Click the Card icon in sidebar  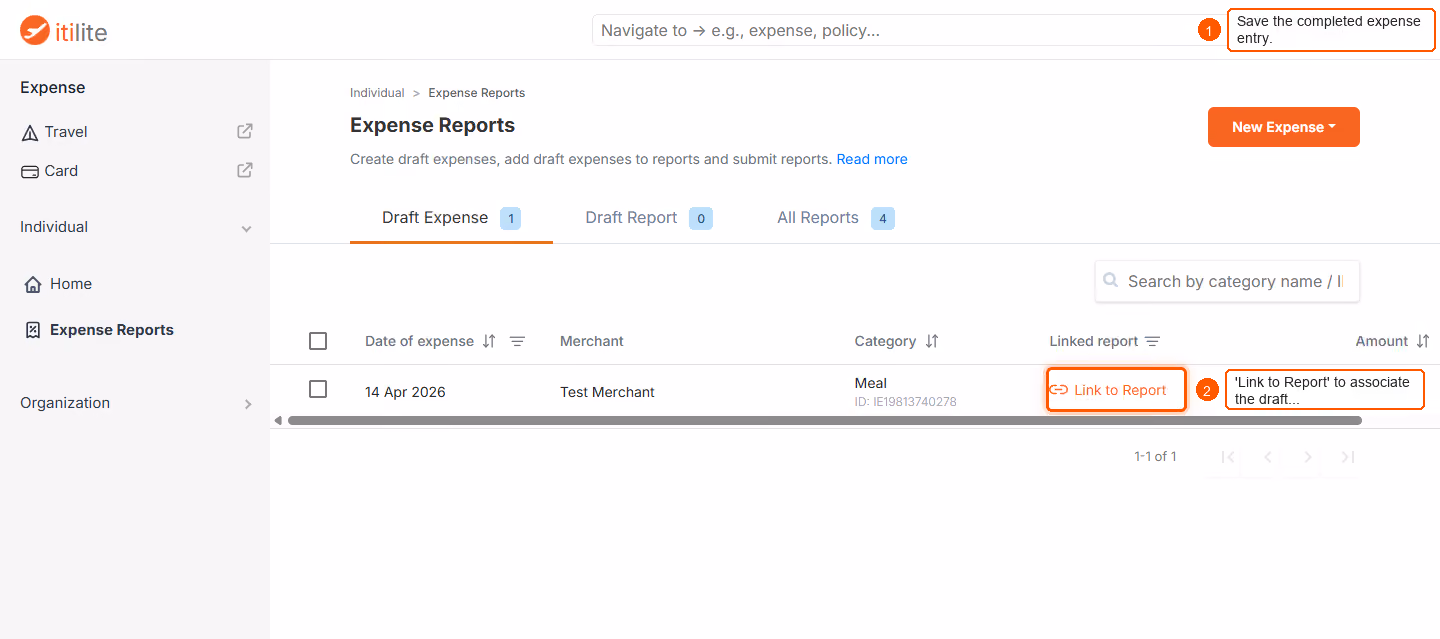[30, 171]
